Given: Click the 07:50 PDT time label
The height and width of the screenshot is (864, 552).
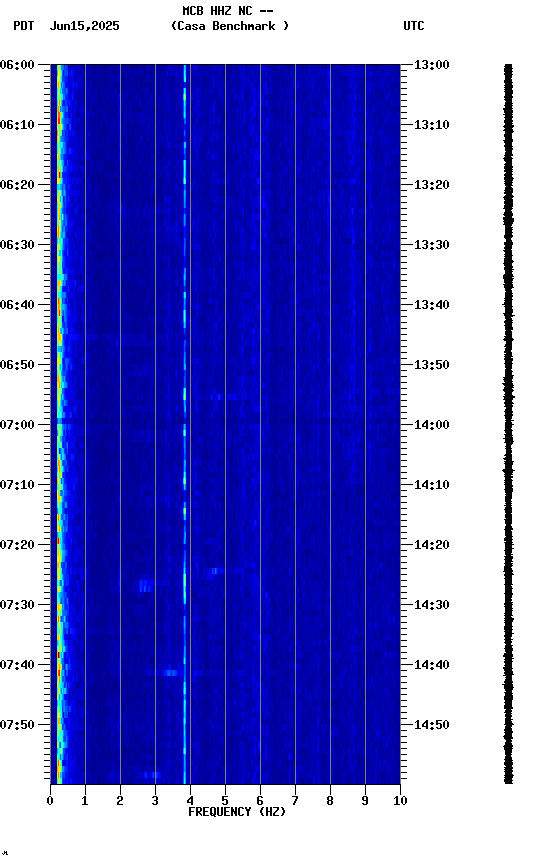Looking at the screenshot, I should click(17, 725).
